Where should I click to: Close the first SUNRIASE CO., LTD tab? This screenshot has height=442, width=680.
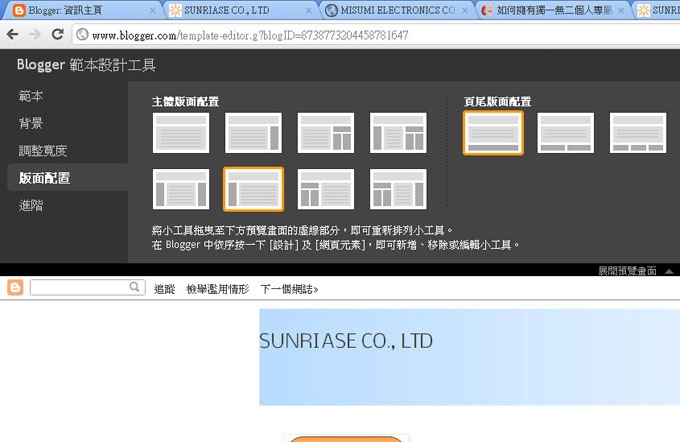tap(309, 11)
